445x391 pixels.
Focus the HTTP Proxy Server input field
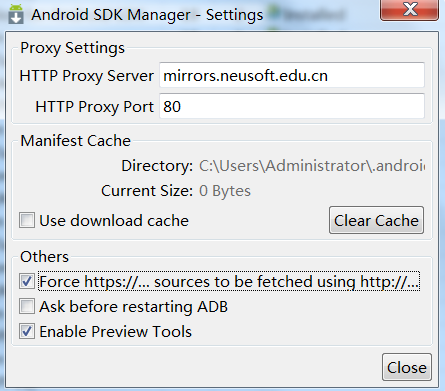[x=292, y=75]
